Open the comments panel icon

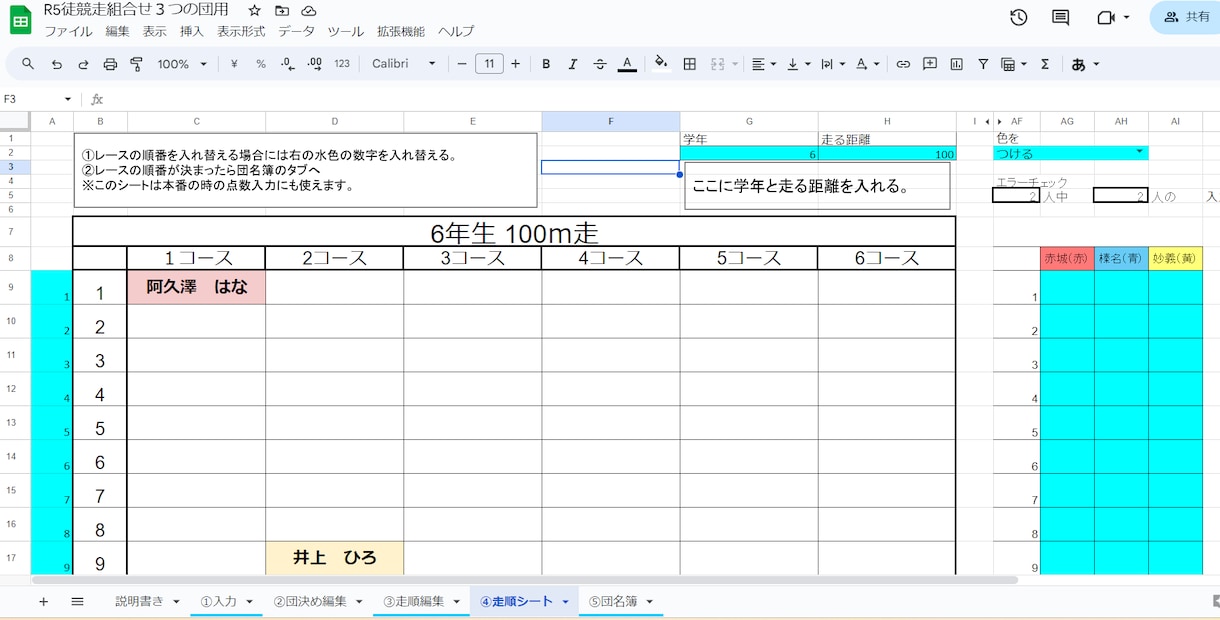[x=1061, y=17]
